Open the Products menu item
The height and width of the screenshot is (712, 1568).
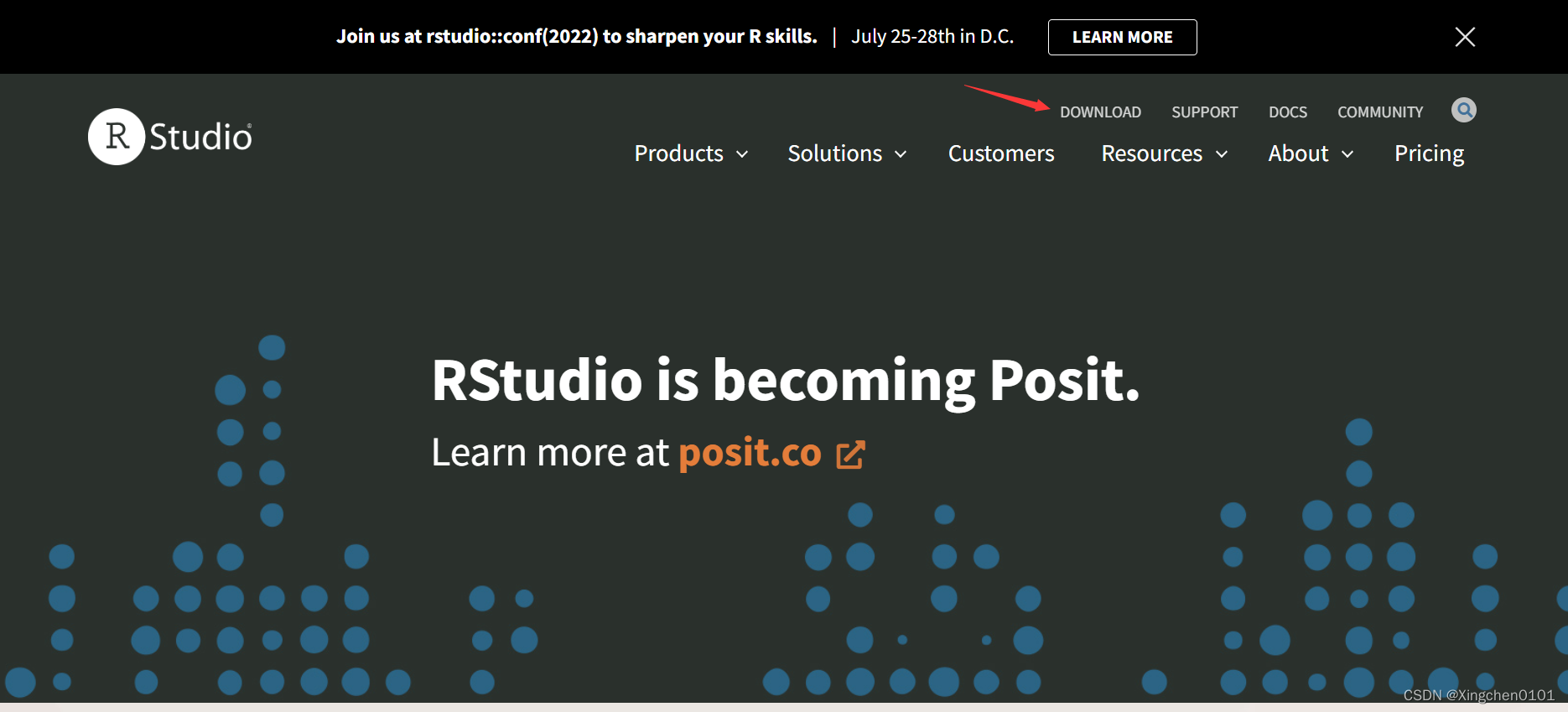coord(678,153)
